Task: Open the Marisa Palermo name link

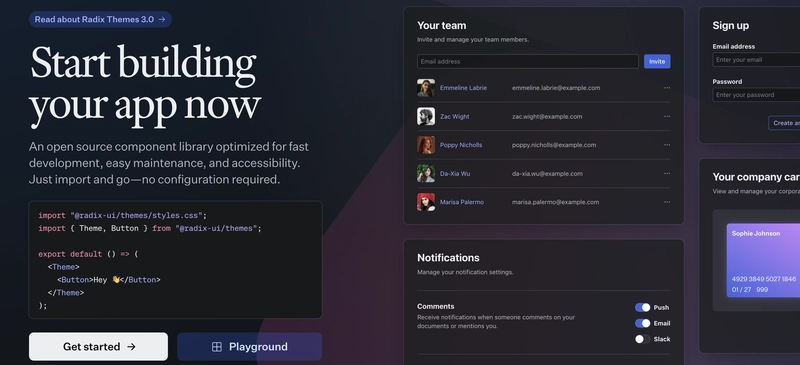Action: pyautogui.click(x=462, y=202)
